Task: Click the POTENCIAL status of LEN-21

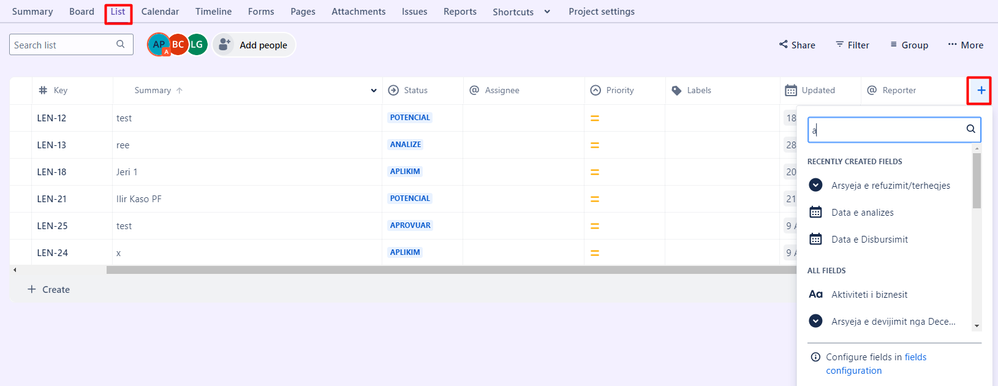Action: click(x=410, y=199)
